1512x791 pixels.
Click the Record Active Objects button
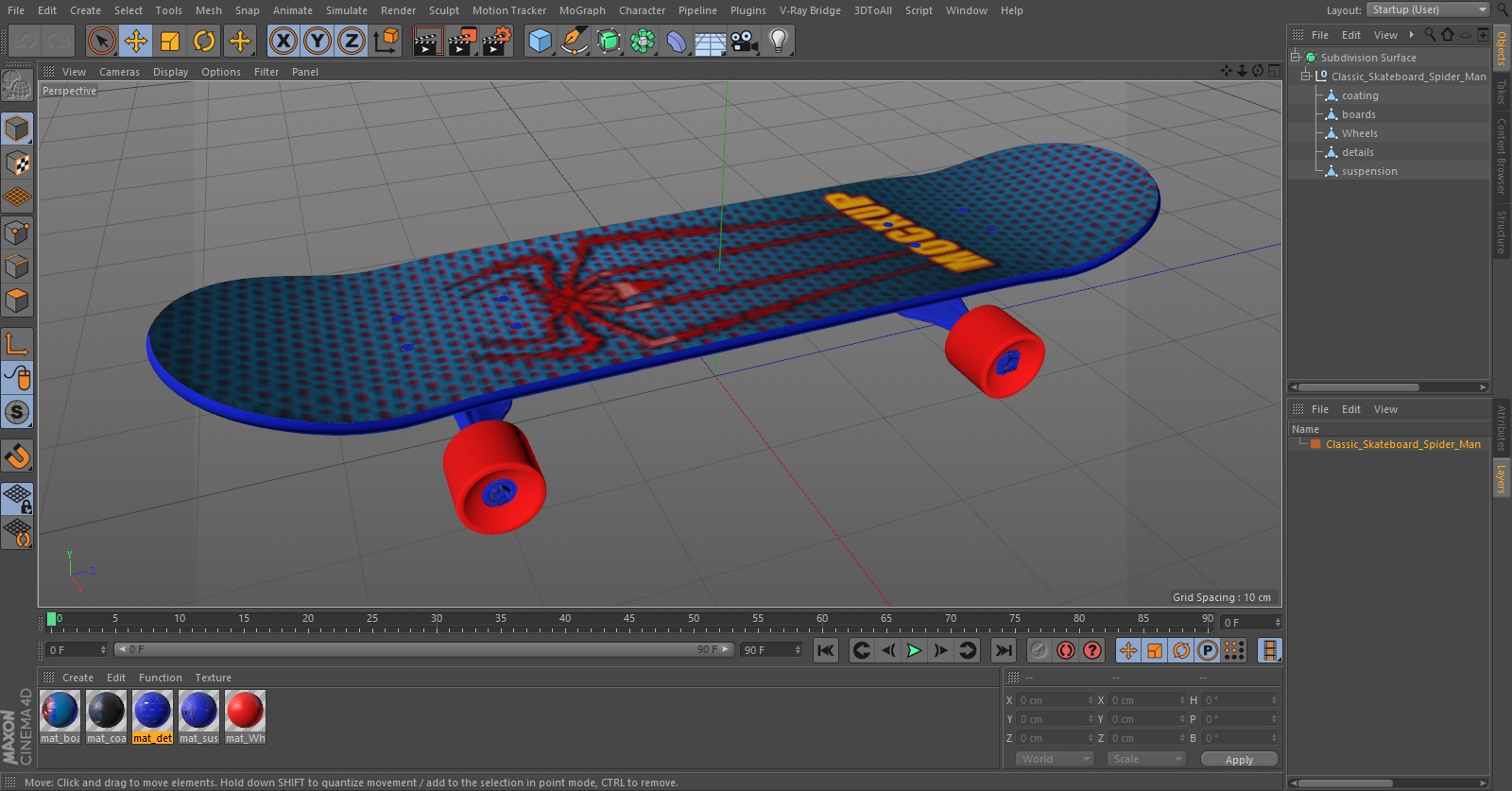click(x=1039, y=650)
